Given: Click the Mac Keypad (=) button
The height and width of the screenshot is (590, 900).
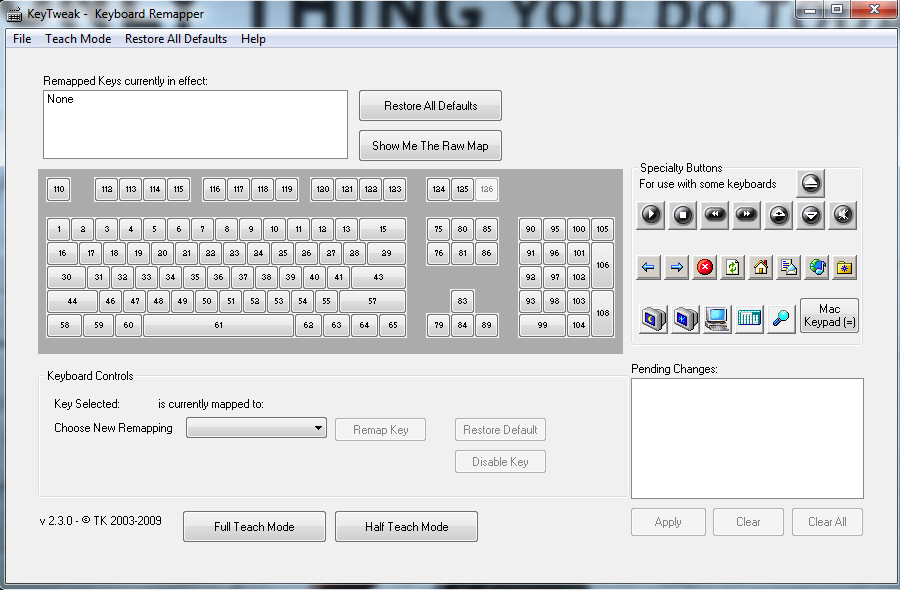Looking at the screenshot, I should click(x=829, y=316).
